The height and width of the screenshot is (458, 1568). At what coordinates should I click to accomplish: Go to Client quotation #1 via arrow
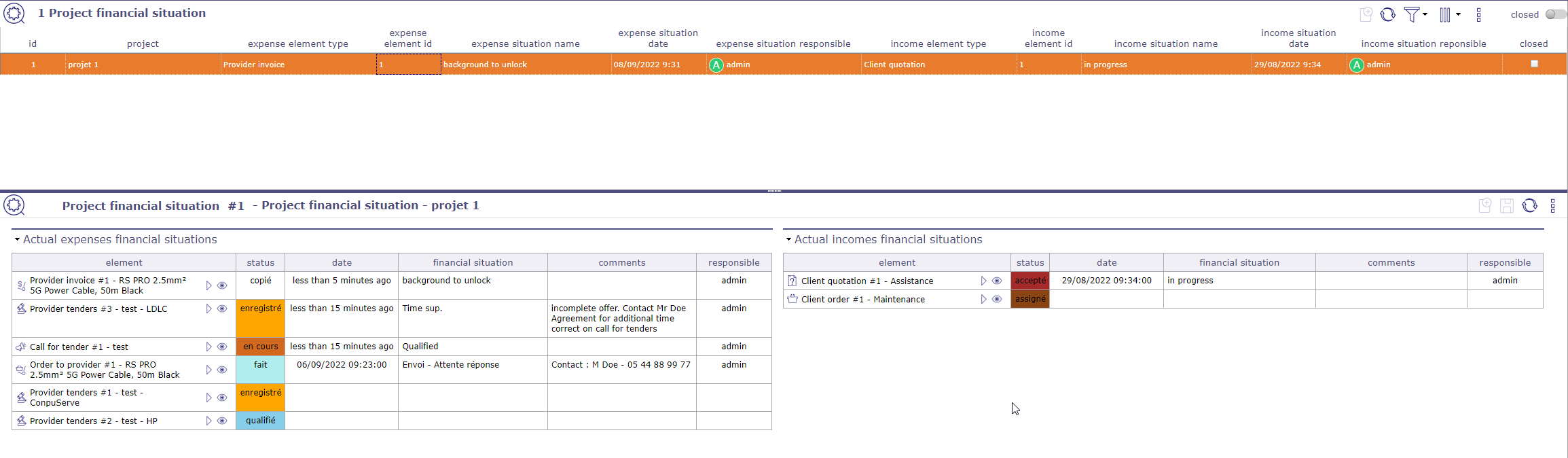point(983,281)
